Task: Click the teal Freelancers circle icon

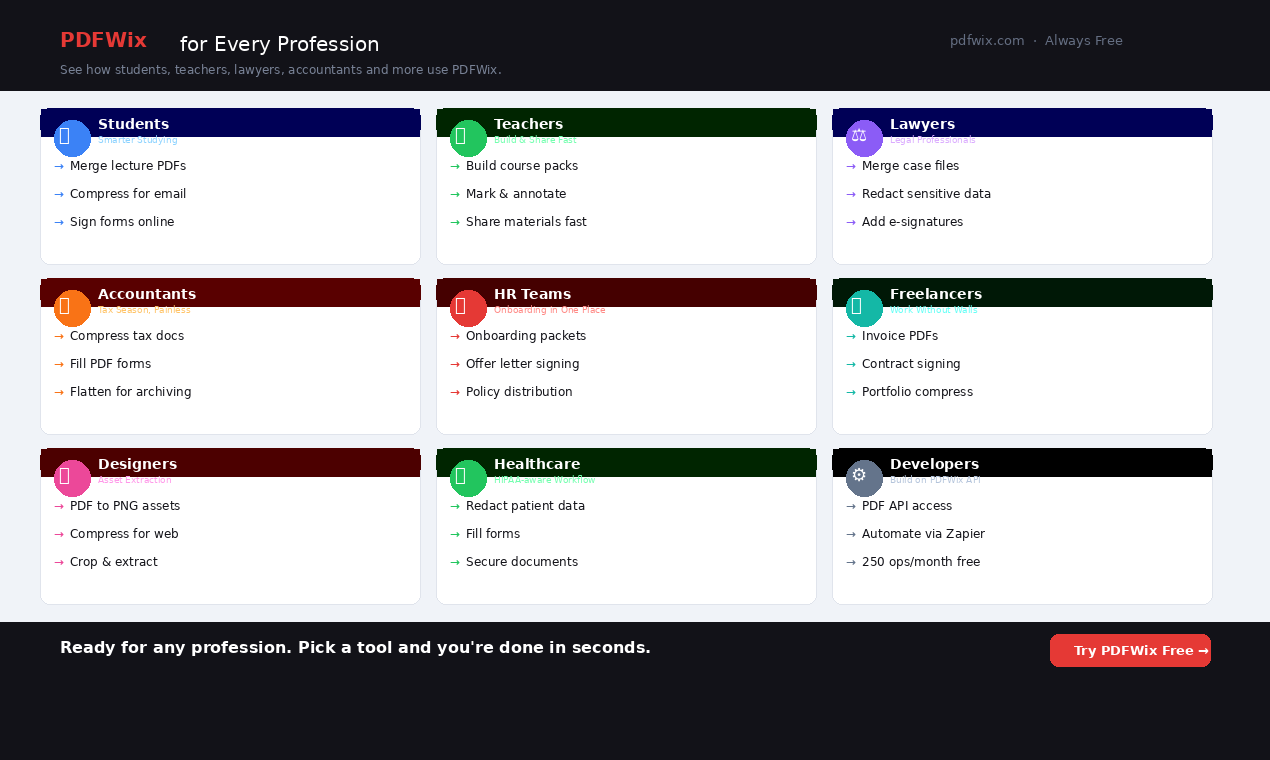Action: (864, 308)
